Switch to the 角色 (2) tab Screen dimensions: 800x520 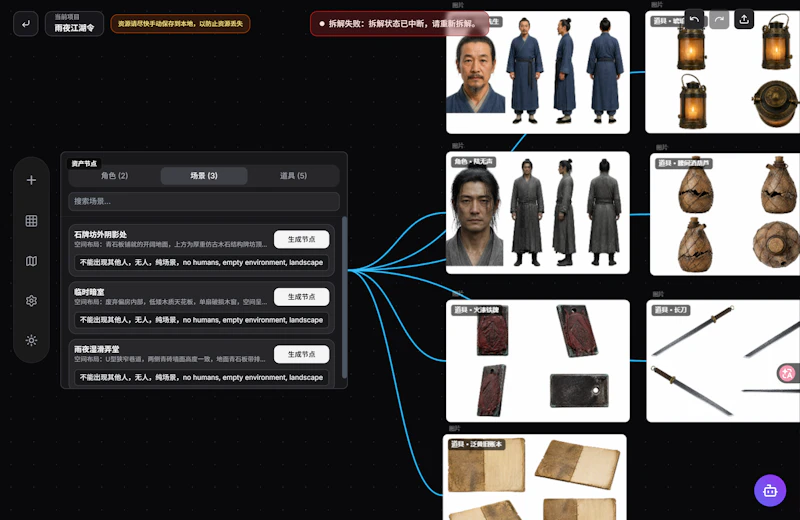coord(115,176)
